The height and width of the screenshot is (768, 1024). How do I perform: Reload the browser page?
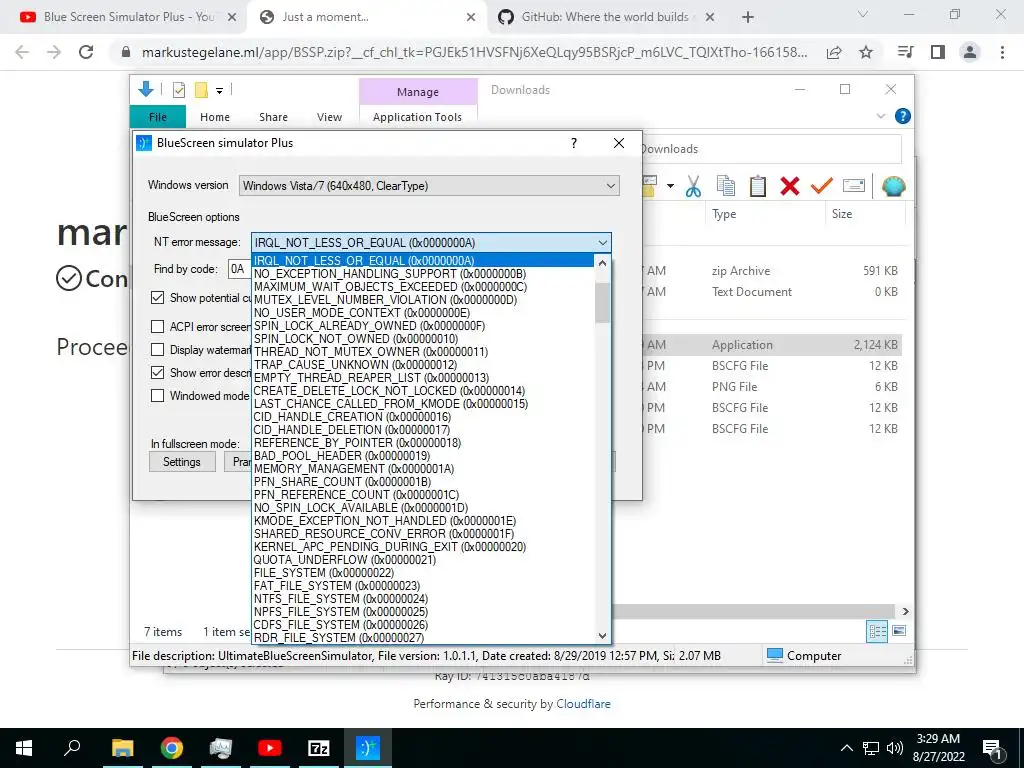coord(86,52)
